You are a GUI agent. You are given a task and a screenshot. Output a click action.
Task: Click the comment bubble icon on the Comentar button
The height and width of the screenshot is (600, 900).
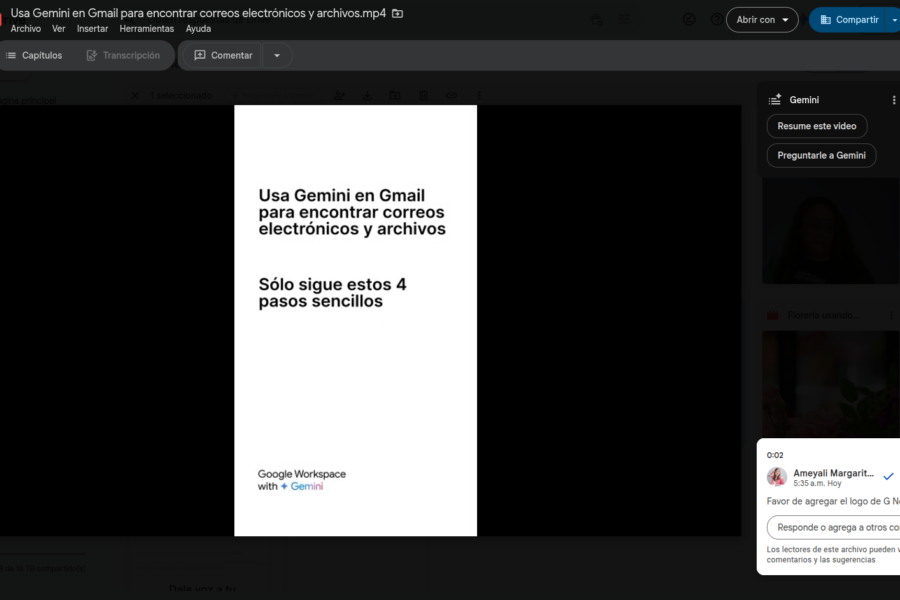click(200, 55)
